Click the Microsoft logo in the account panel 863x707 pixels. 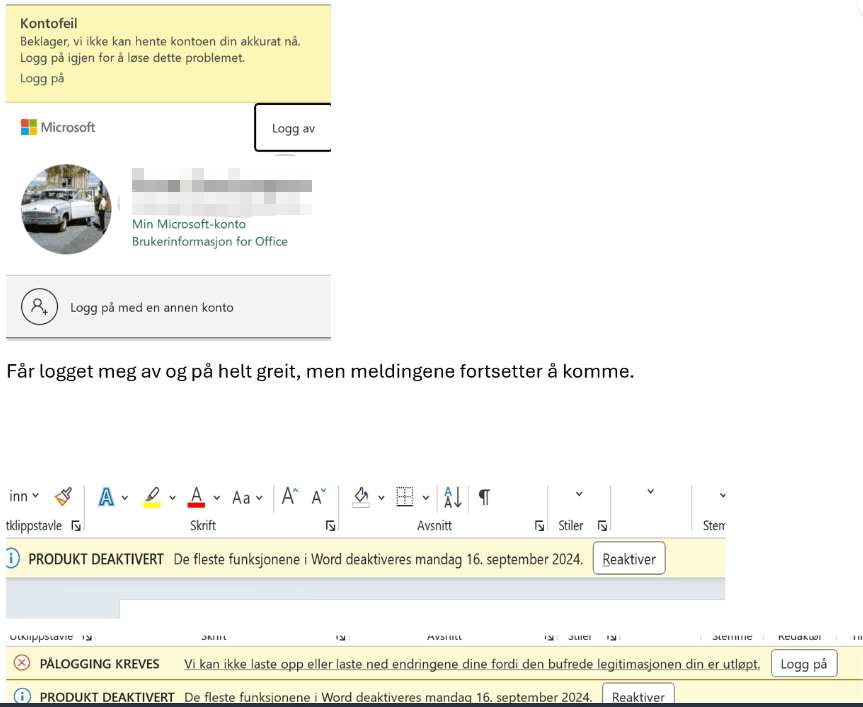[x=58, y=127]
